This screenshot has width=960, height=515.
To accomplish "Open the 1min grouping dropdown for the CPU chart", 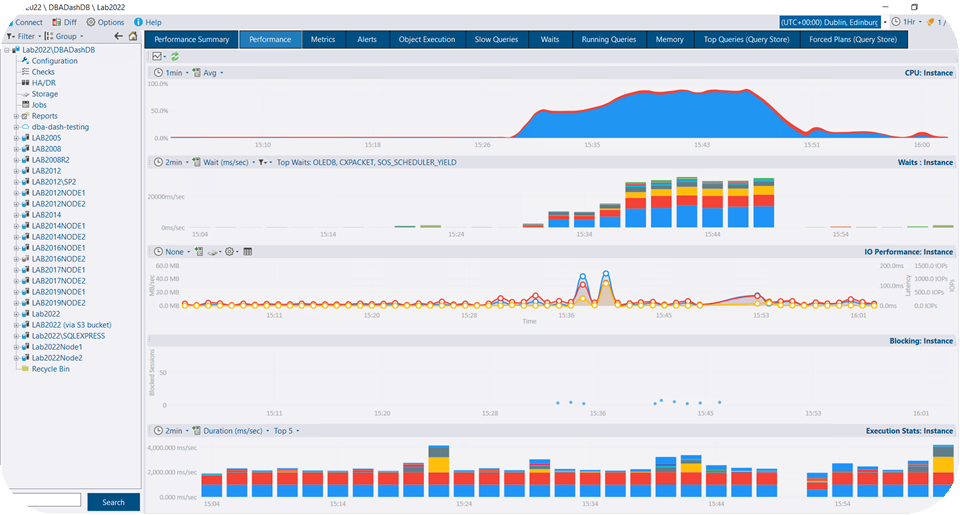I will click(x=171, y=72).
